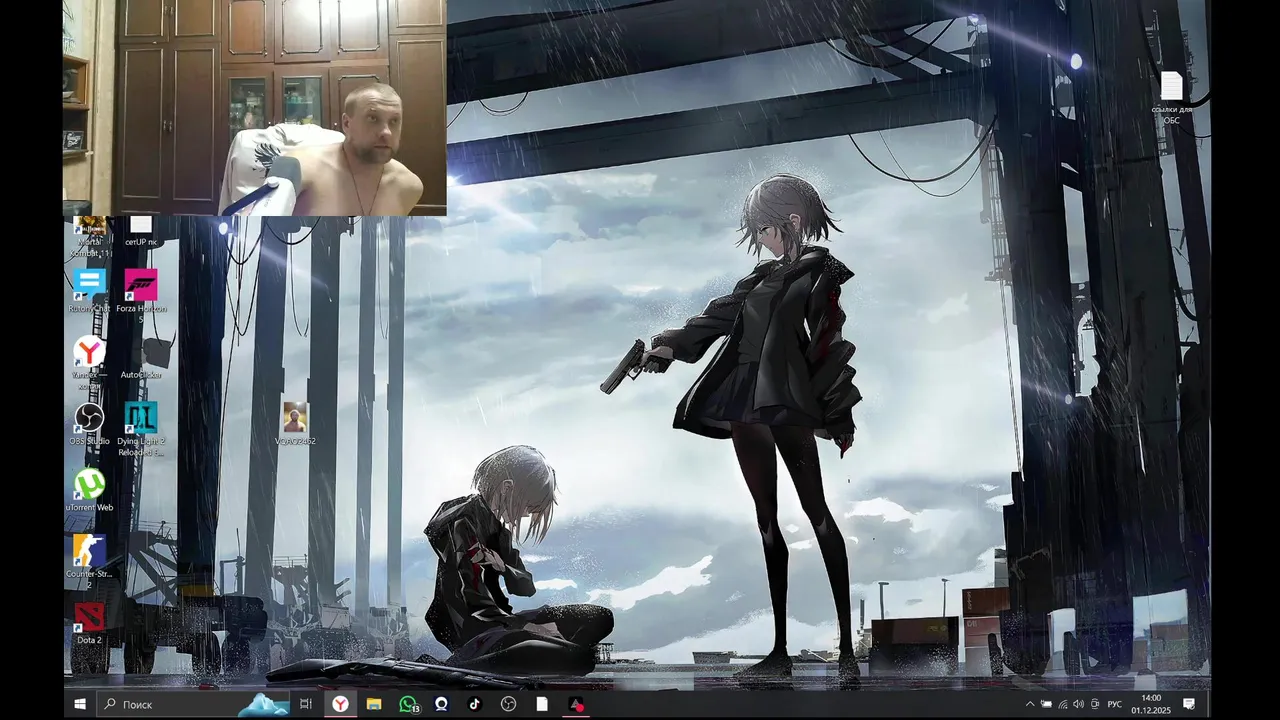Viewport: 1280px width, 720px height.
Task: Open File Explorer from the taskbar
Action: (x=374, y=704)
